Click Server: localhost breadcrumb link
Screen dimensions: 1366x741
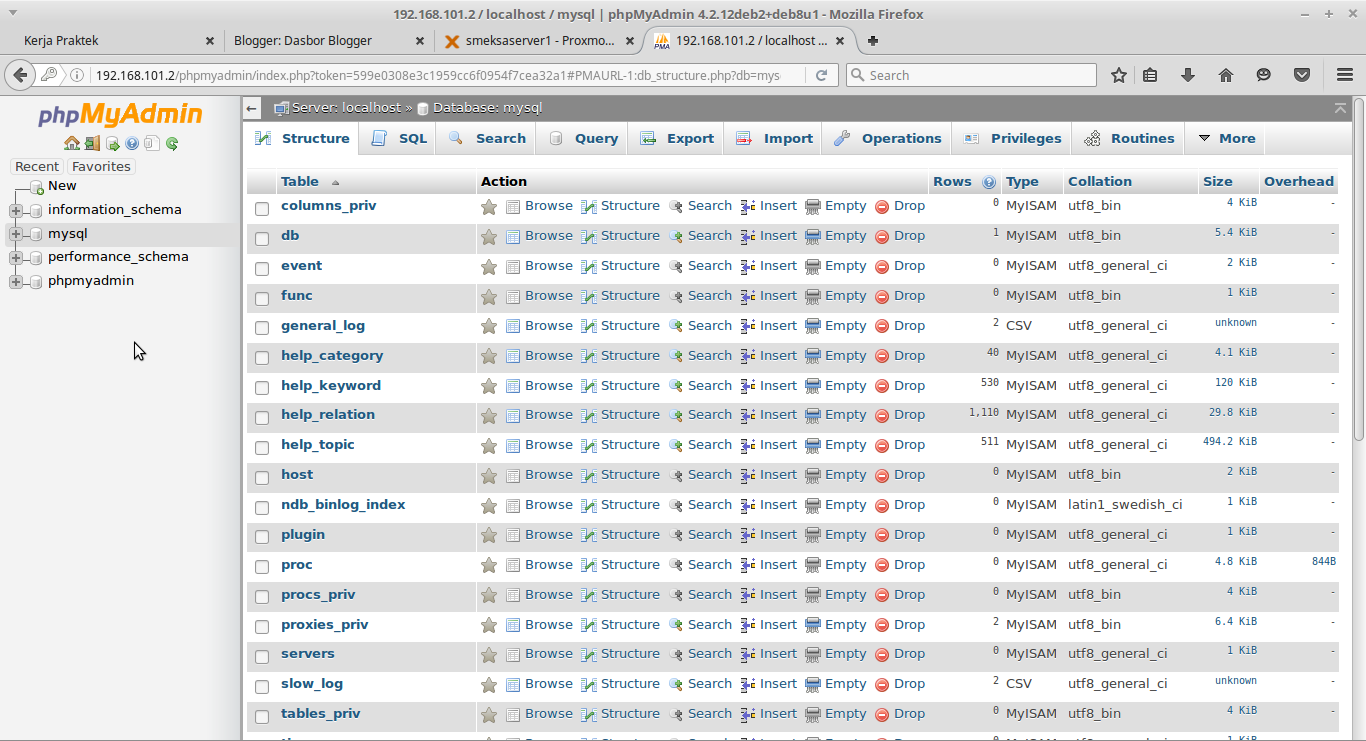pos(346,108)
